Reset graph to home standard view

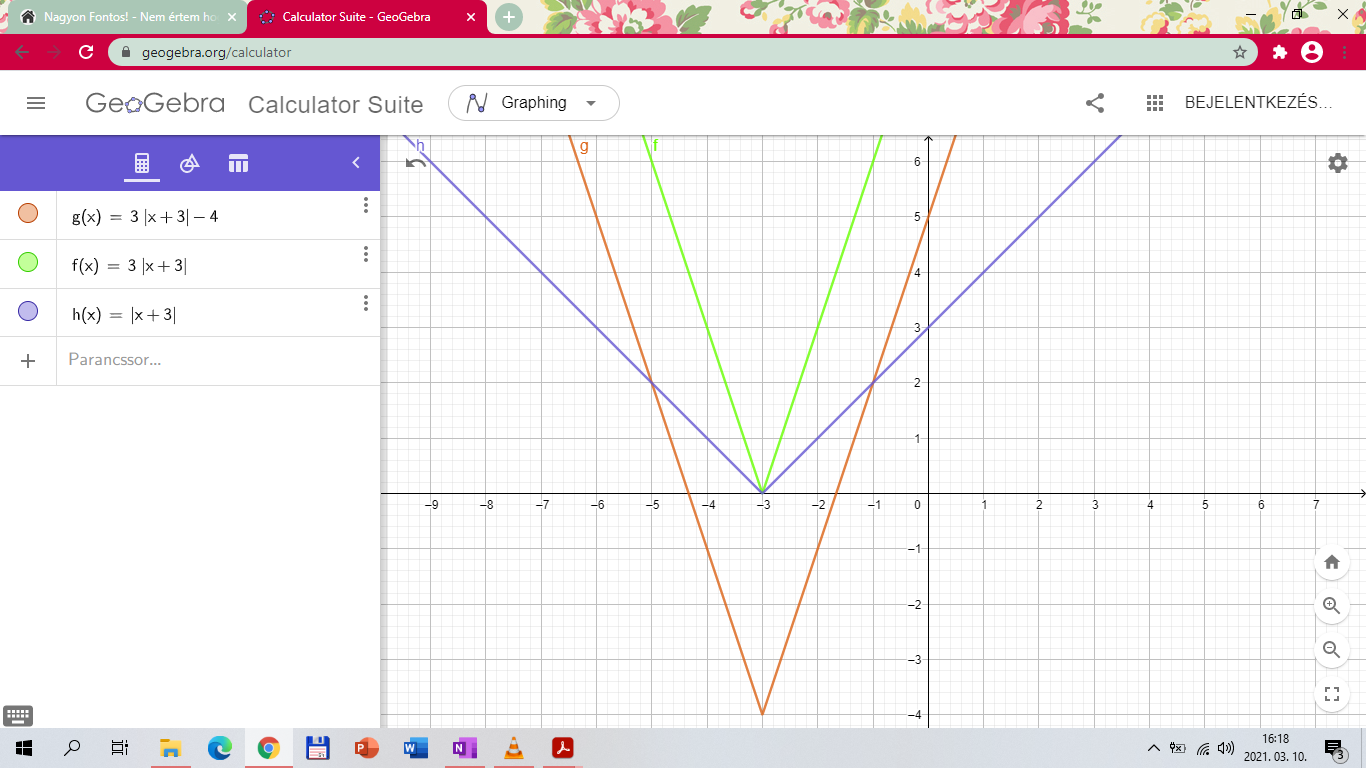(x=1331, y=562)
